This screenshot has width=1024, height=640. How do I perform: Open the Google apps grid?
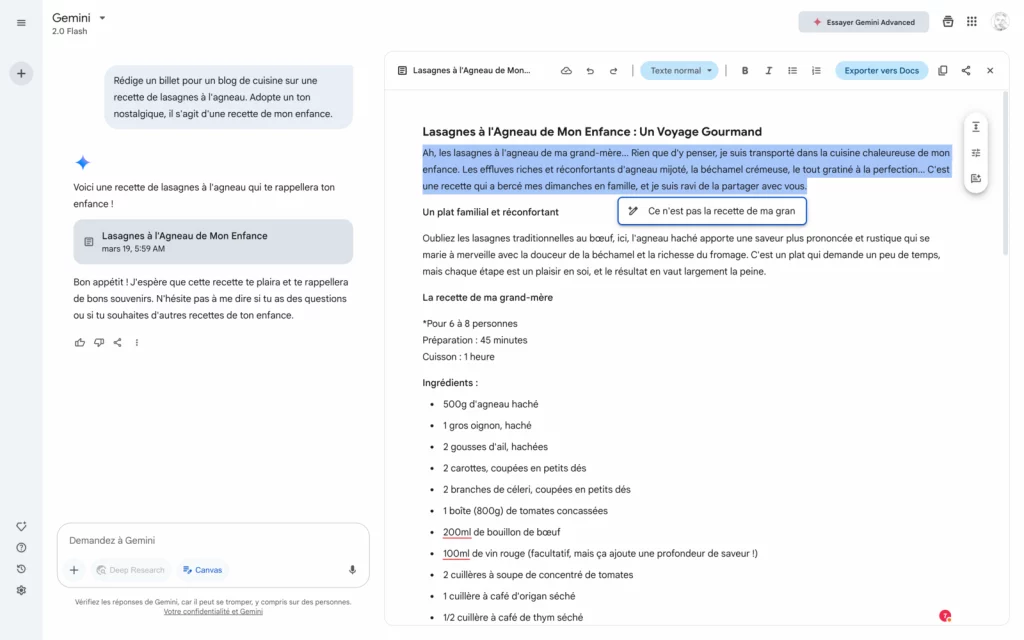point(972,22)
